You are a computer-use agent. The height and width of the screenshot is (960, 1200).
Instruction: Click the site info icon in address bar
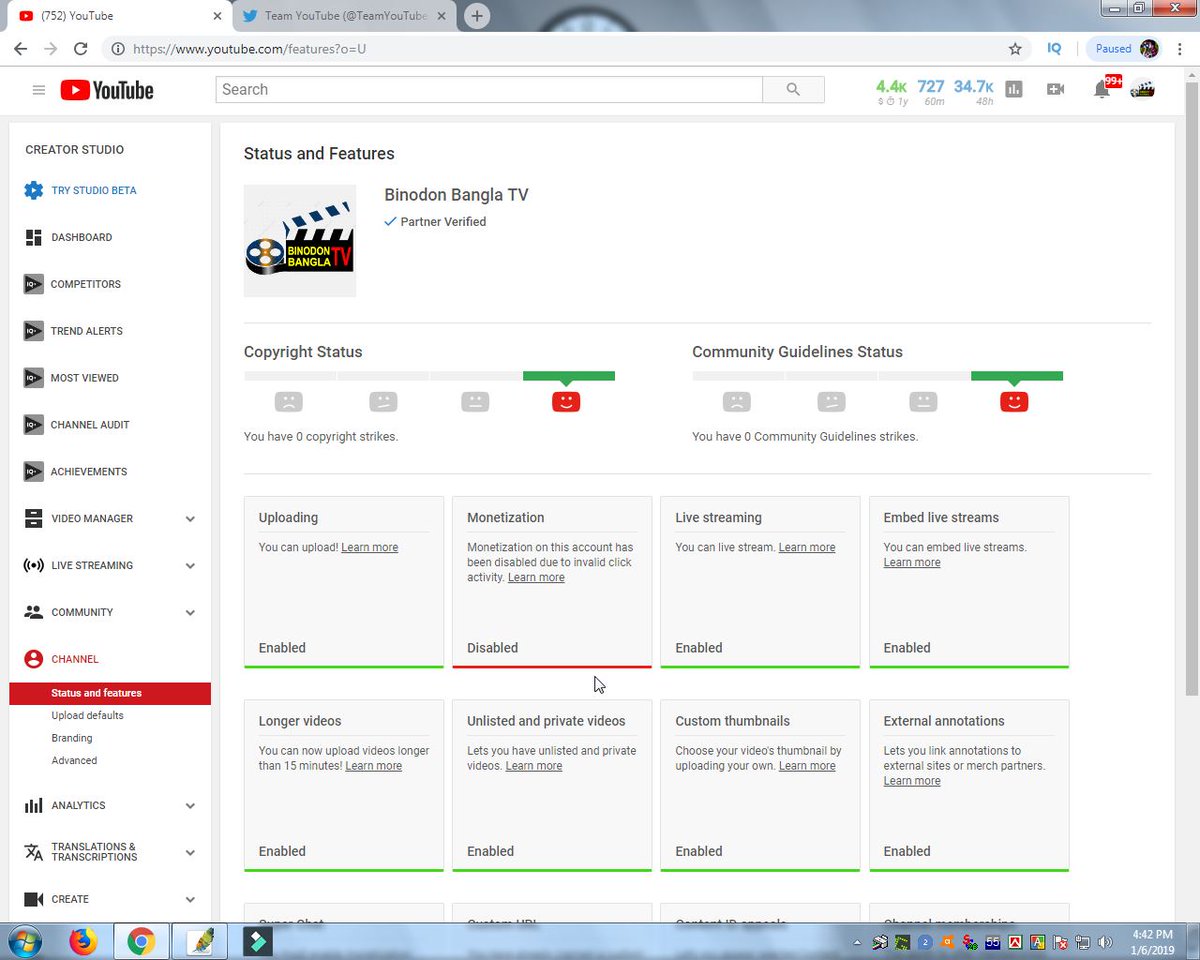(117, 48)
